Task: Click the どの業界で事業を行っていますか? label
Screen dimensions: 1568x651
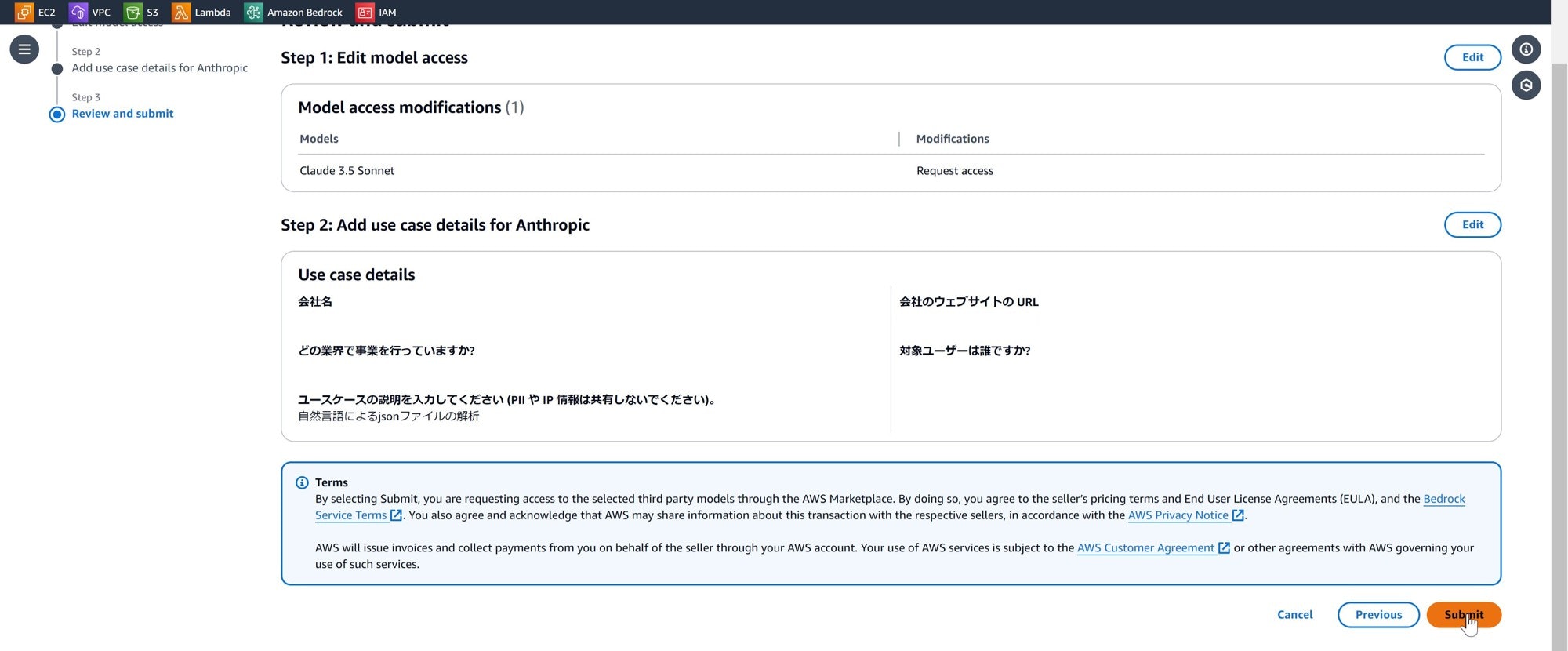Action: coord(387,351)
